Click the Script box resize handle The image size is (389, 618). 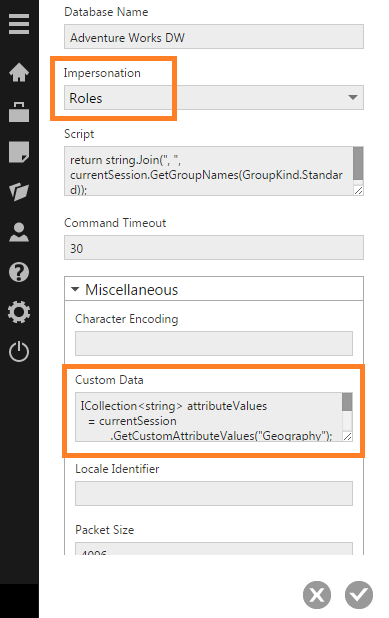coord(358,190)
